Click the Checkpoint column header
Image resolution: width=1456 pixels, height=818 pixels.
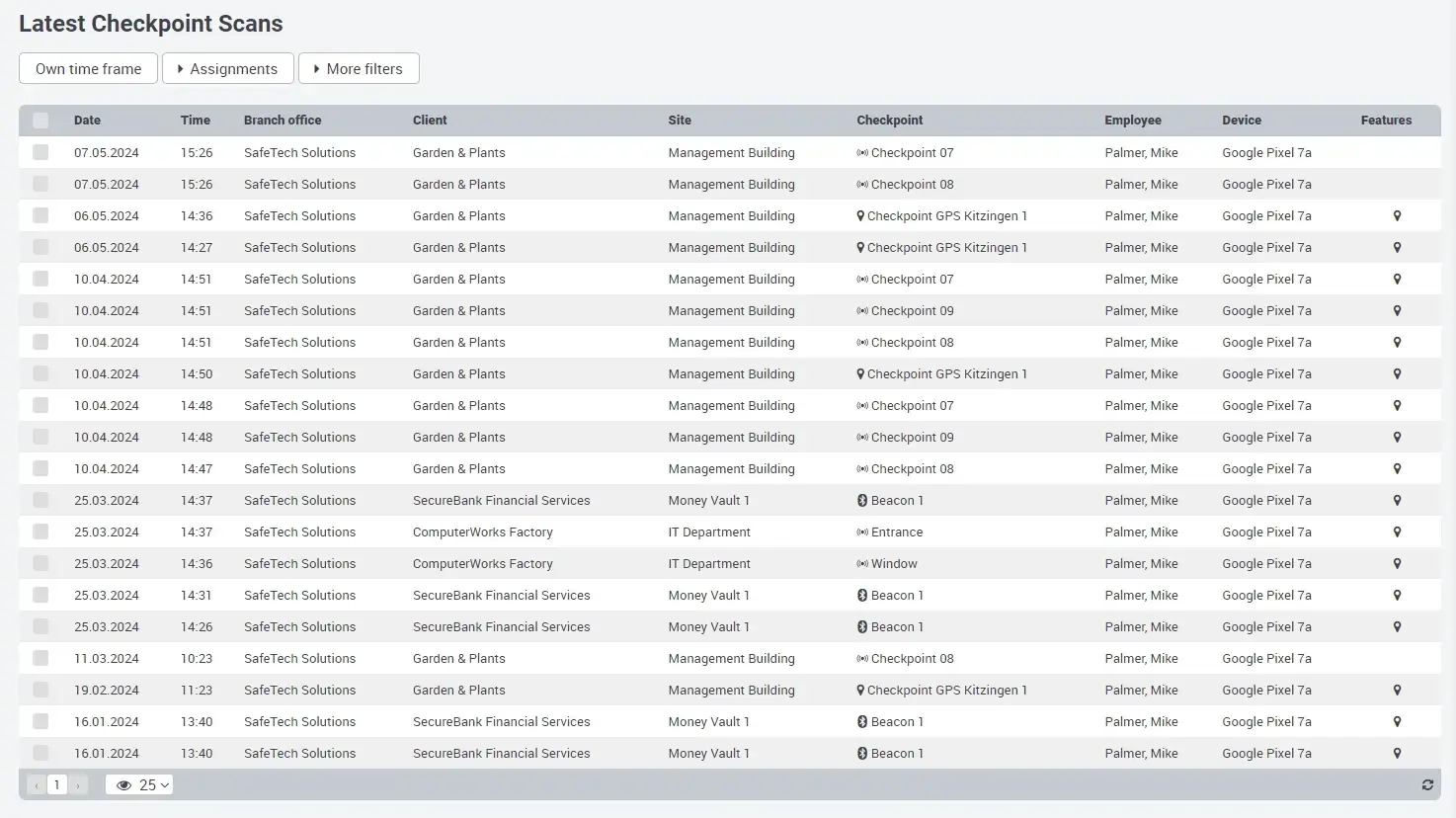click(889, 121)
